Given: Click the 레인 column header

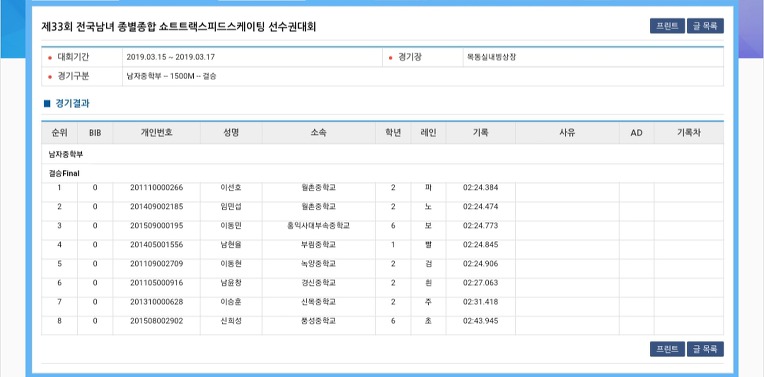Looking at the screenshot, I should [x=428, y=132].
